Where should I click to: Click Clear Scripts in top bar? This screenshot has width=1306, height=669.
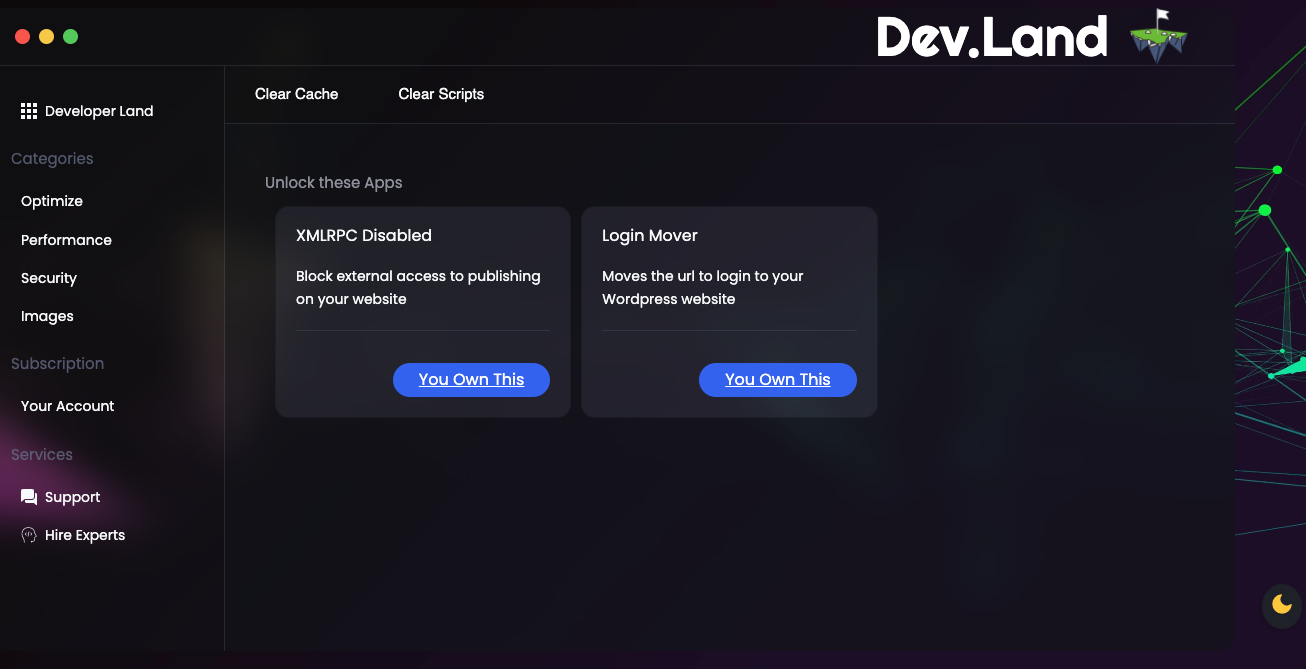pos(441,94)
